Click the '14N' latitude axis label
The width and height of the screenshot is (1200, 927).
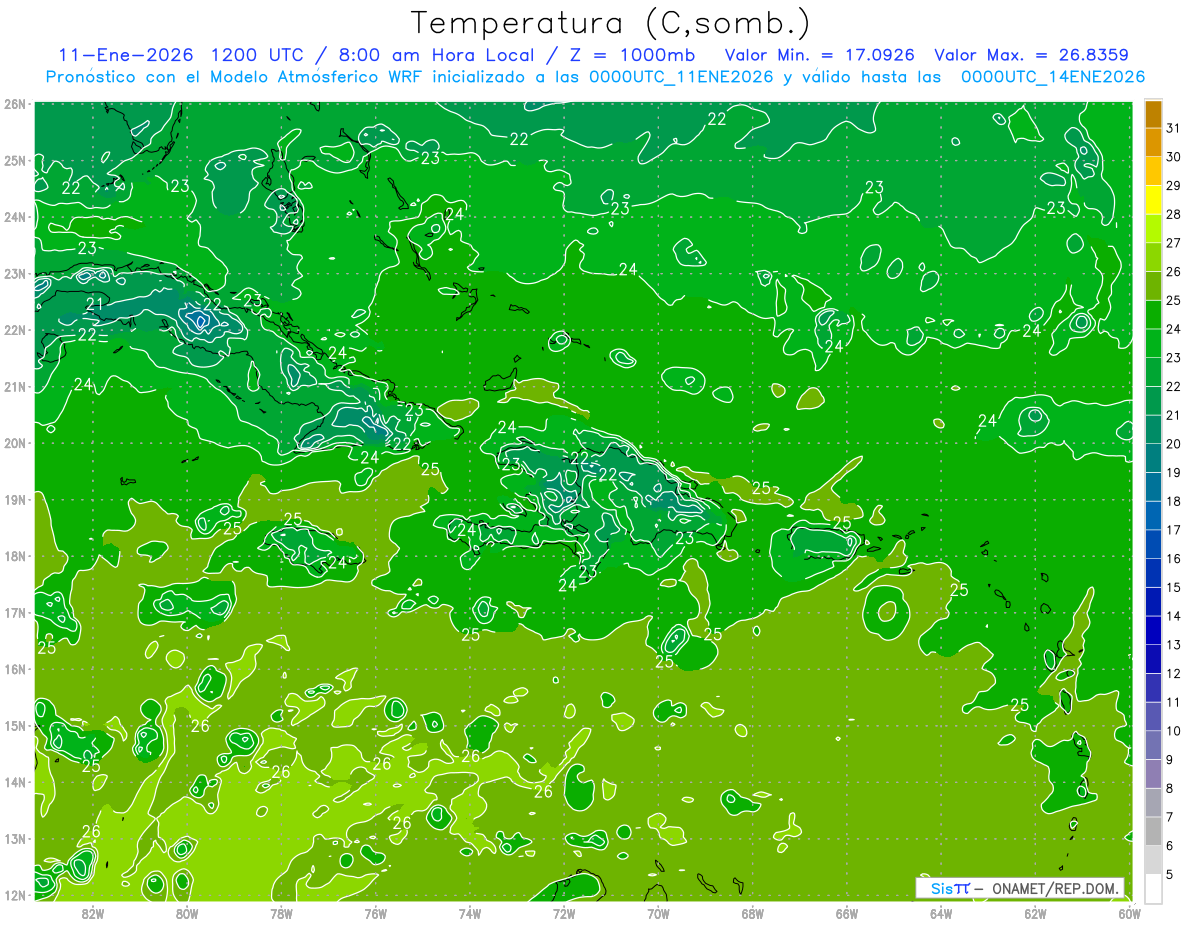pos(14,782)
